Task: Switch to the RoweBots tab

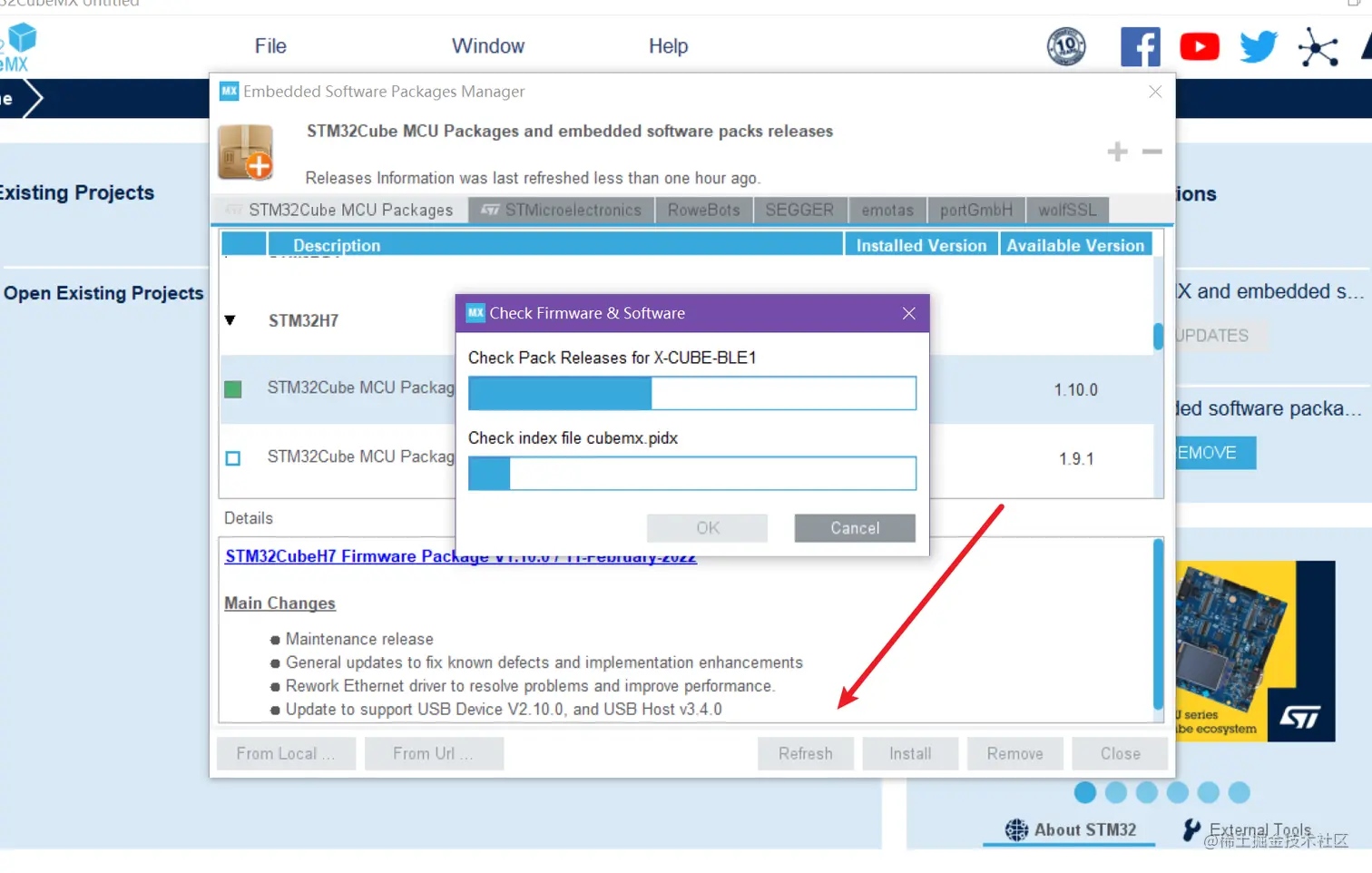Action: tap(704, 210)
